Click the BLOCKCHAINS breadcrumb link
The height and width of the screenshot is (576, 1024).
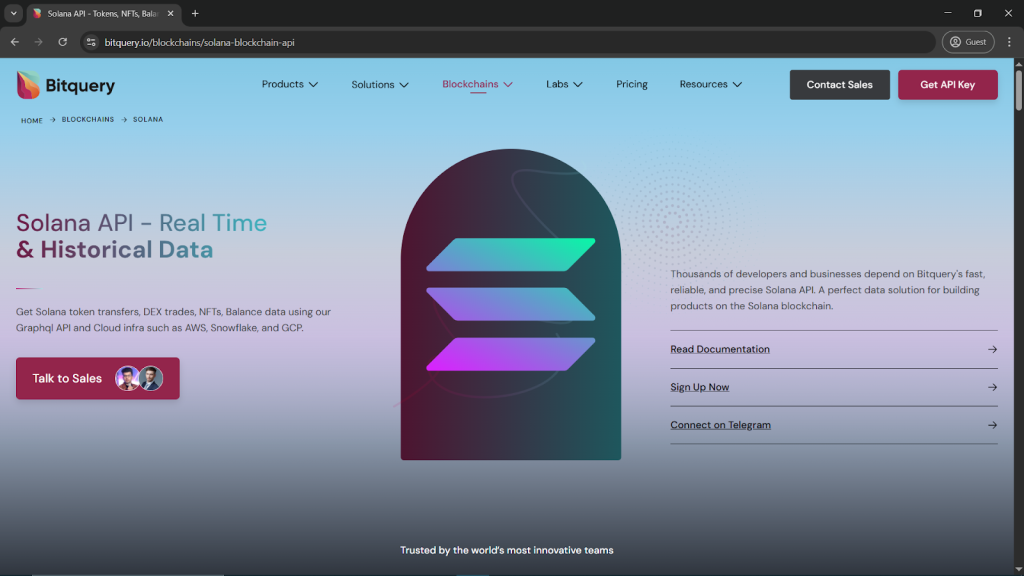coord(88,120)
